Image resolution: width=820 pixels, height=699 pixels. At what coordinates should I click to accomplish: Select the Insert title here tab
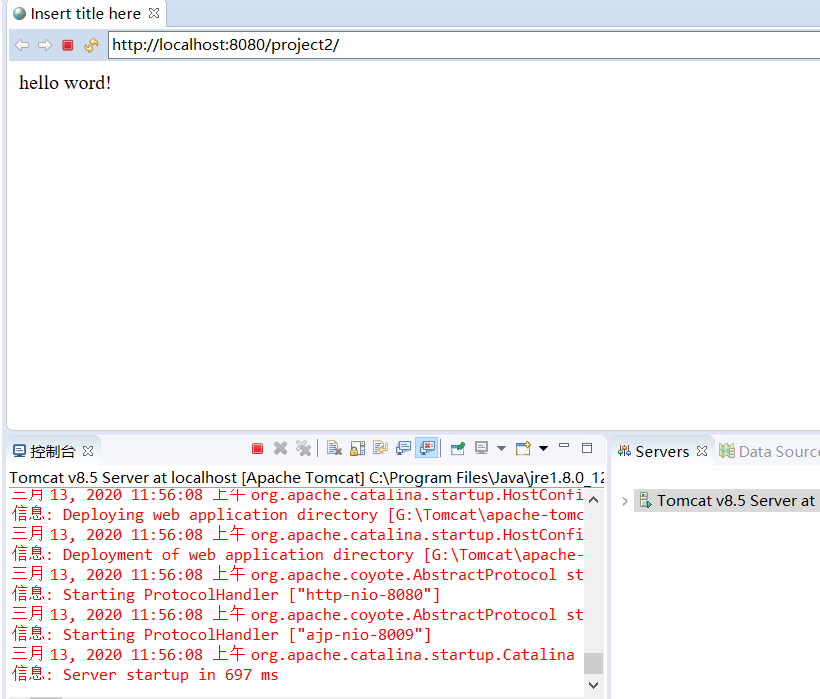pyautogui.click(x=85, y=14)
